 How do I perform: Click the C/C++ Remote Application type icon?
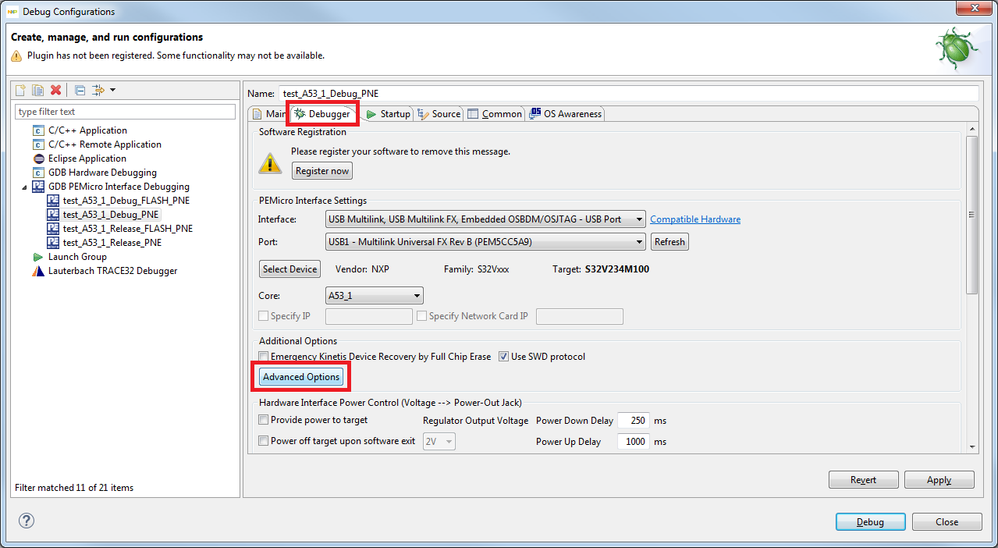tap(38, 144)
